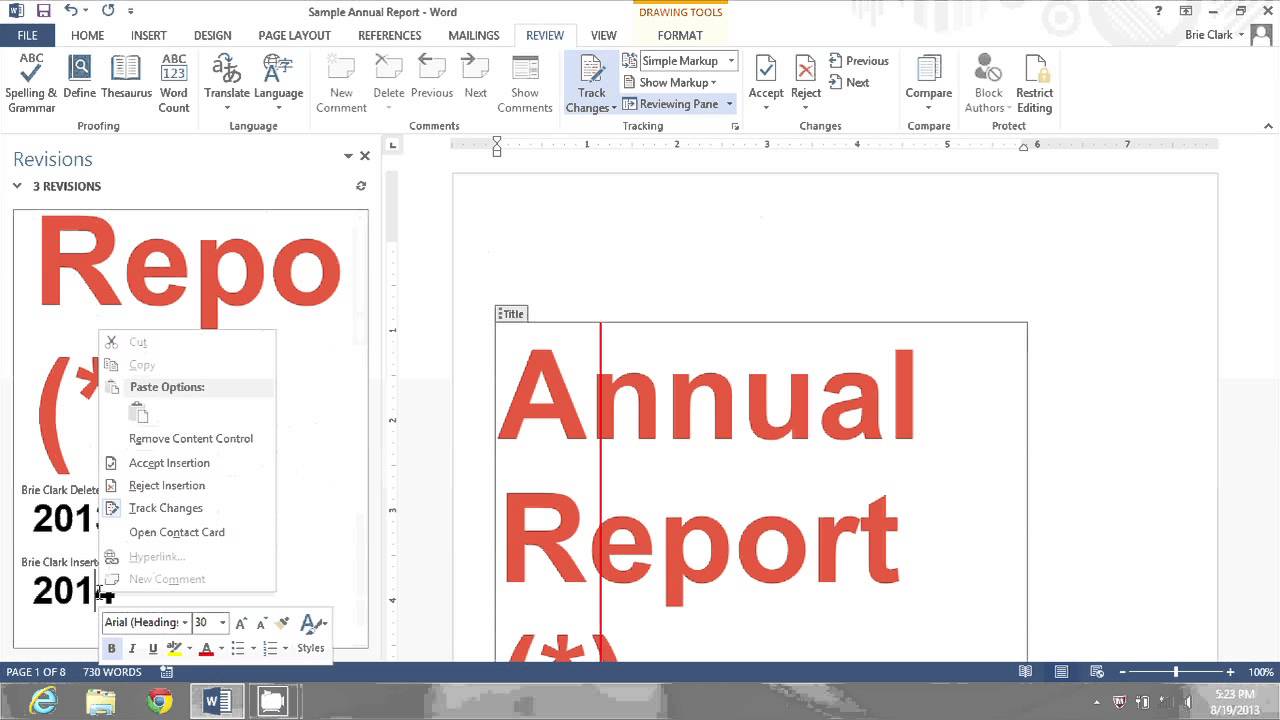Viewport: 1280px width, 720px height.
Task: Click the zoom slider in the status bar
Action: click(1175, 672)
